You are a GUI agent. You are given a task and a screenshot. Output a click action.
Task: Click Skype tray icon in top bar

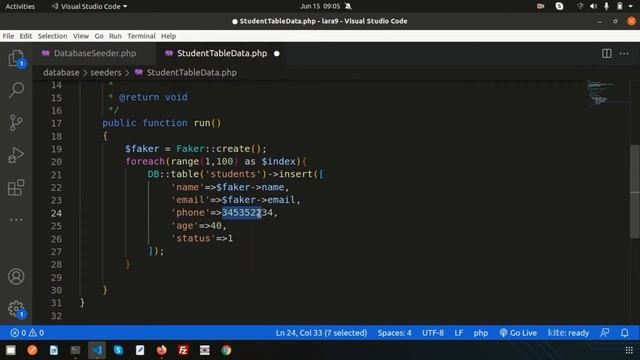coord(559,6)
